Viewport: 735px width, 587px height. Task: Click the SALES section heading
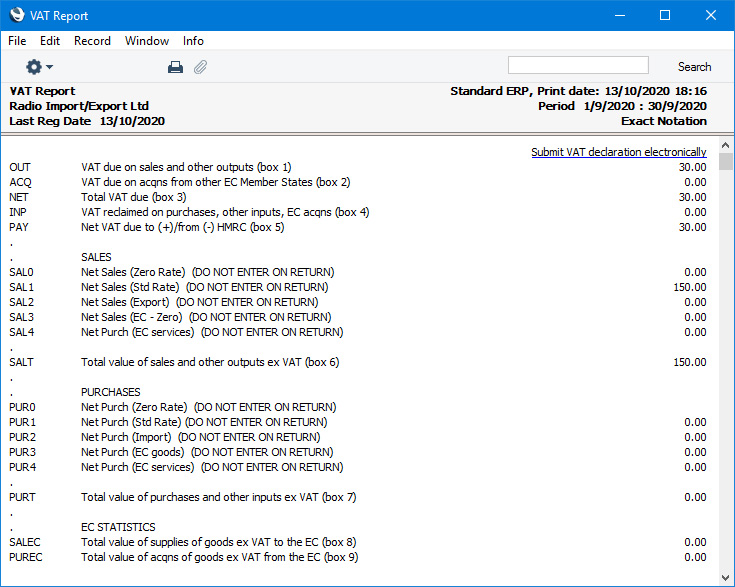click(96, 257)
